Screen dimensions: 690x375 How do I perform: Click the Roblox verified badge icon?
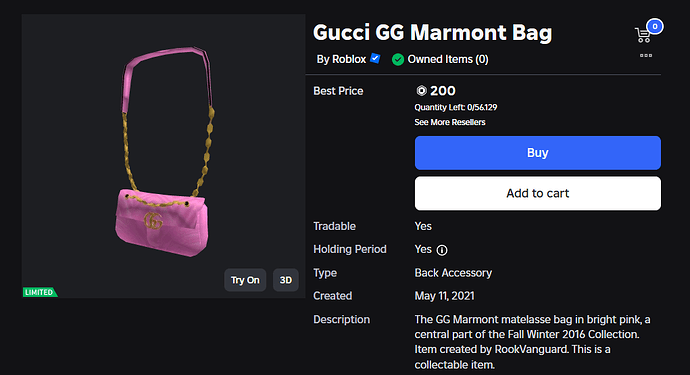tap(375, 59)
